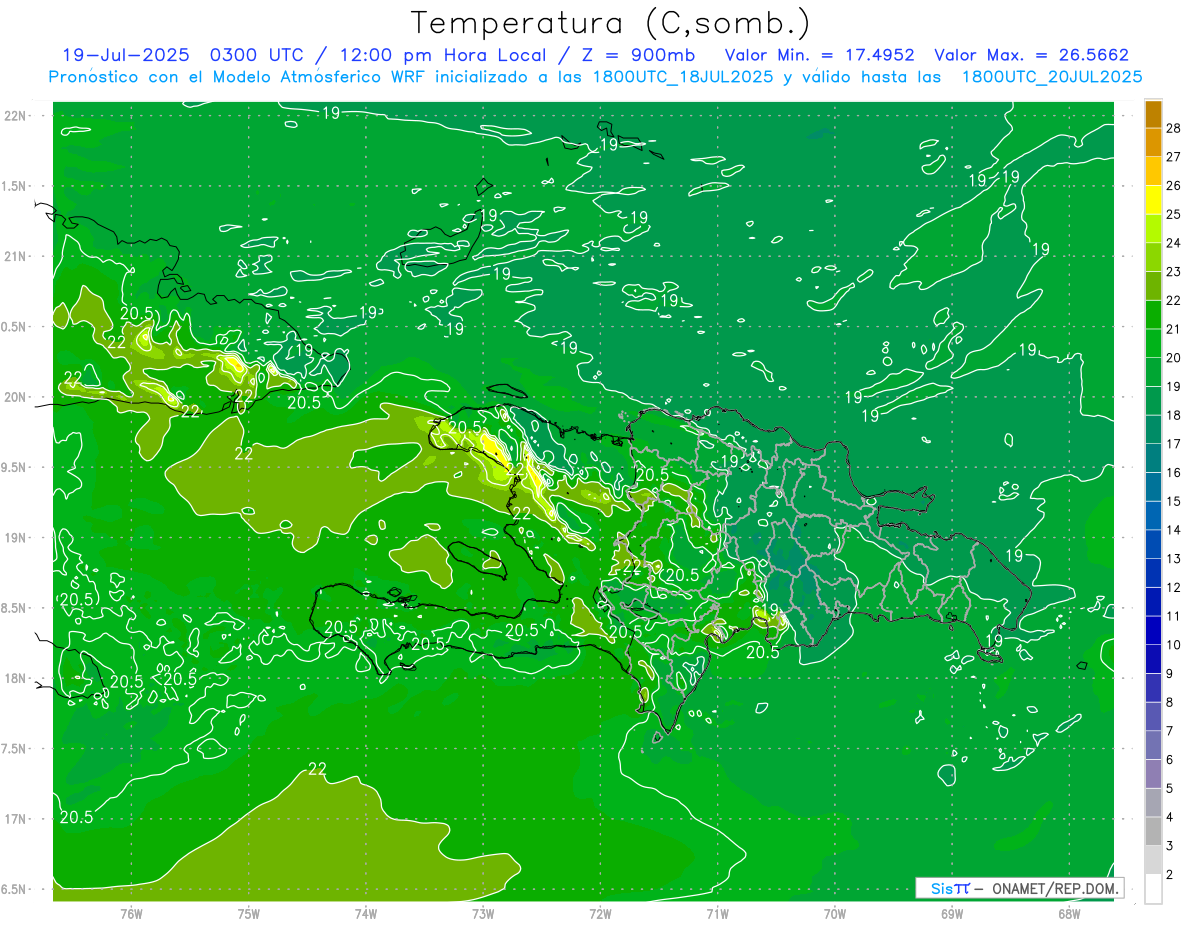Click the 'ONAMET/REP.DOM.' credit label

pos(1053,888)
